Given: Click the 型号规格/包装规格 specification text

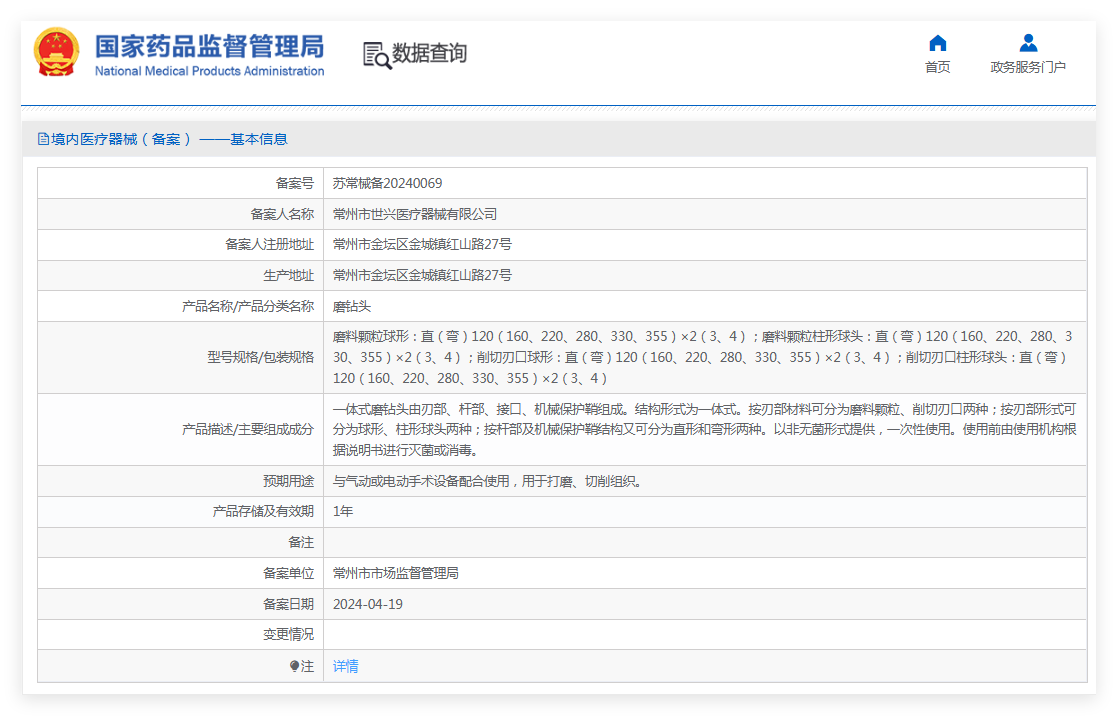Looking at the screenshot, I should pyautogui.click(x=703, y=357).
